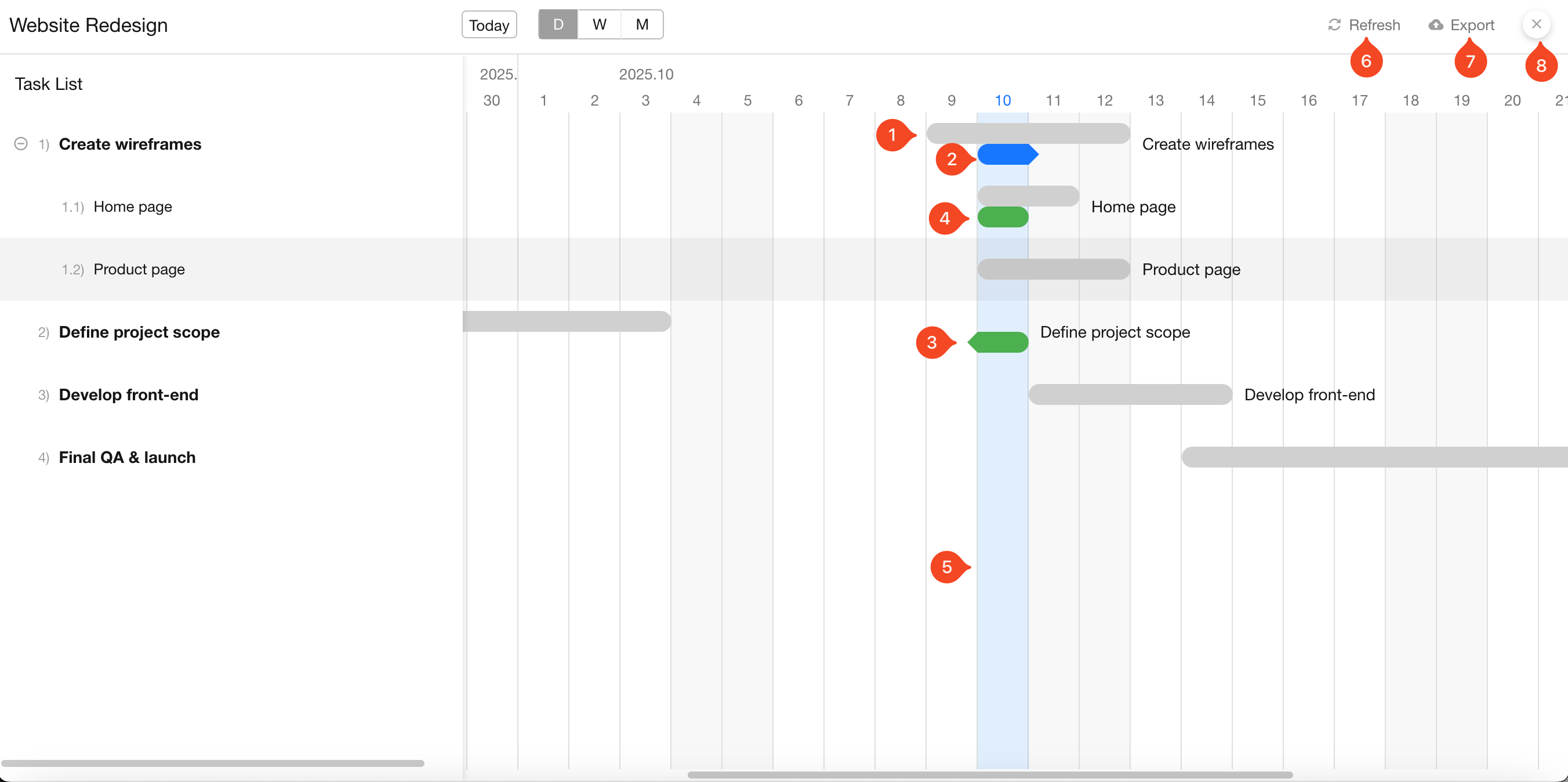Viewport: 1568px width, 782px height.
Task: Switch to Month view with M
Action: coord(641,24)
